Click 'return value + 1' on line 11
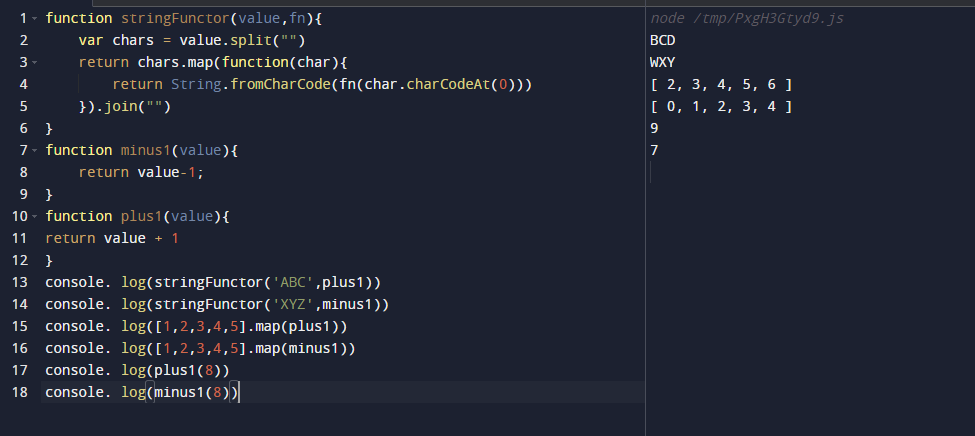Viewport: 975px width, 436px height. pos(112,238)
